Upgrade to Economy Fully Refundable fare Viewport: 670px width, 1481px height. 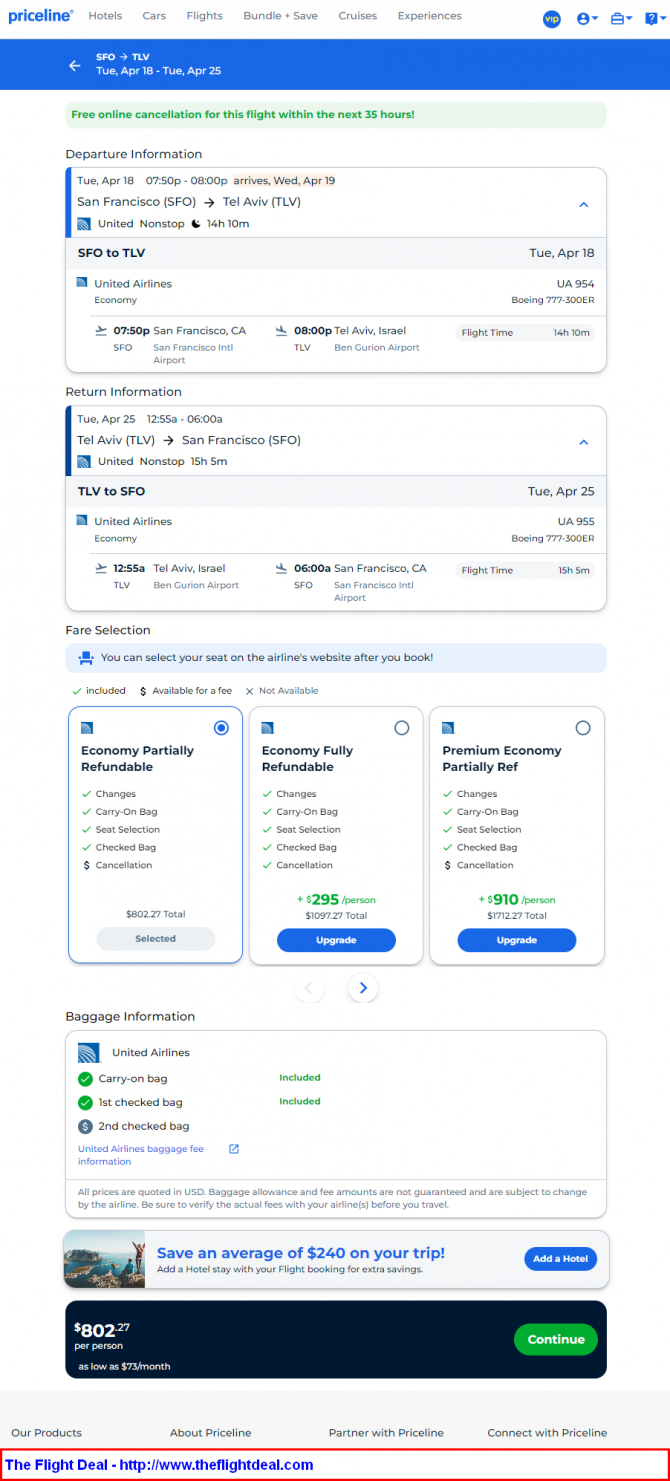point(336,940)
